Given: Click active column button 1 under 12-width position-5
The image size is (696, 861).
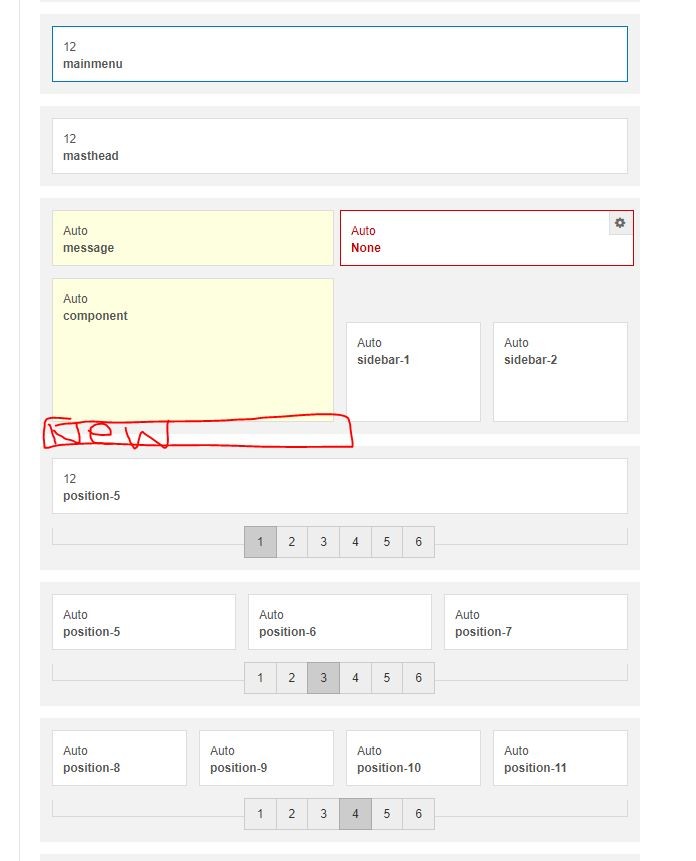Looking at the screenshot, I should click(260, 542).
